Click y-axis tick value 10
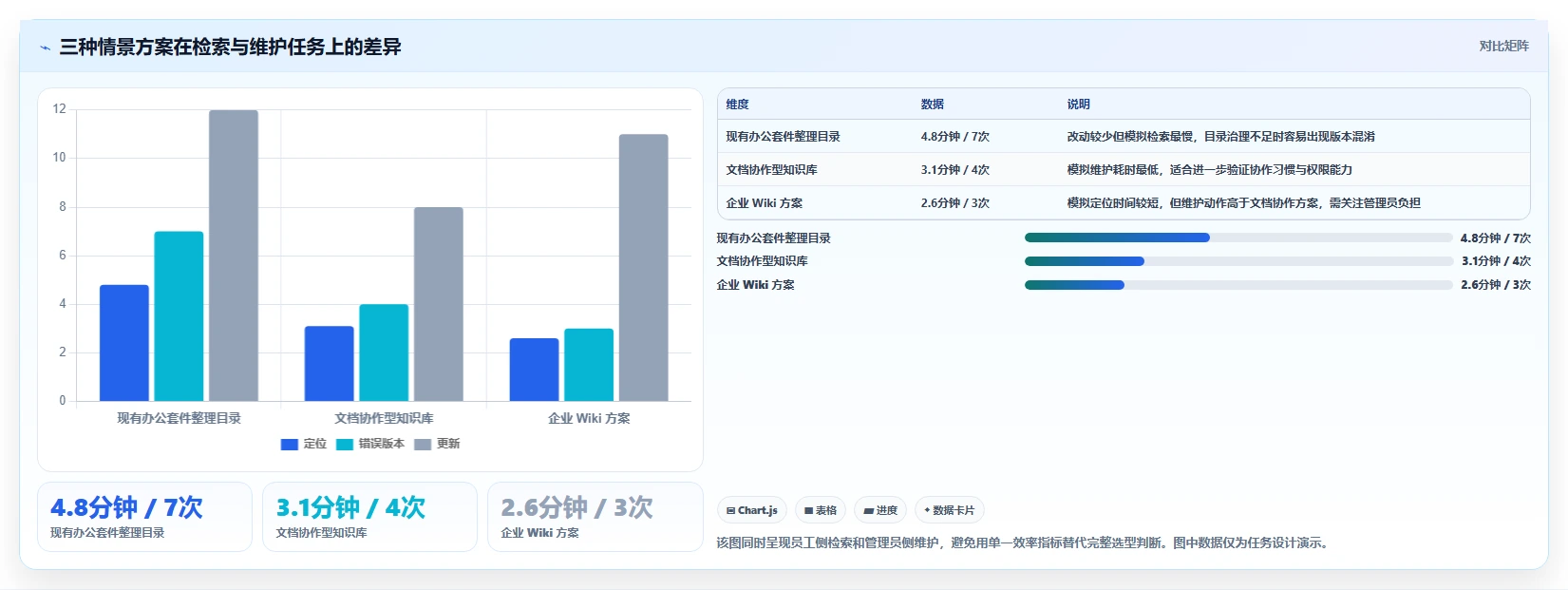The image size is (1568, 590). pos(60,158)
